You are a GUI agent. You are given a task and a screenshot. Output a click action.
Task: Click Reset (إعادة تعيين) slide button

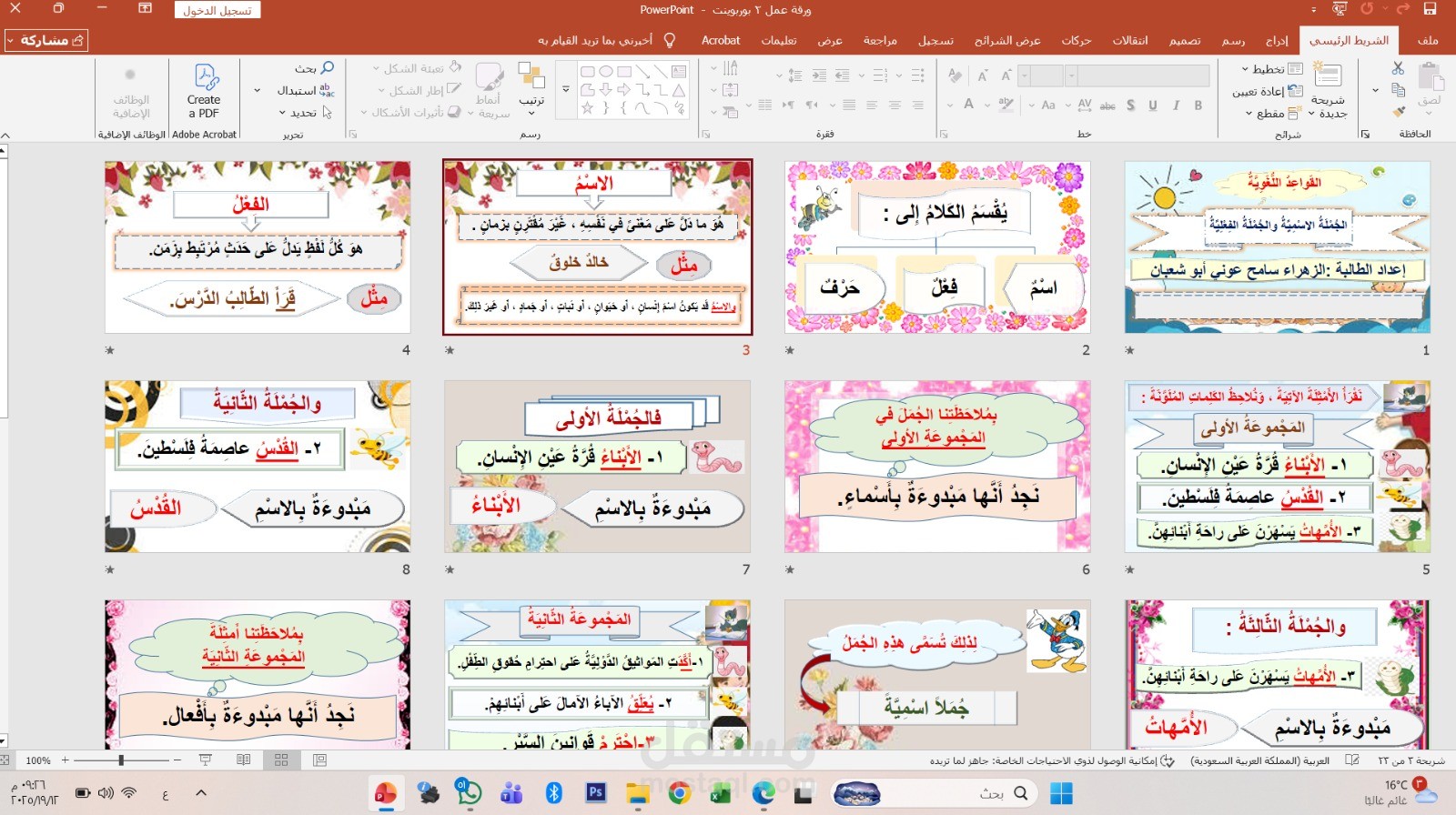1268,91
